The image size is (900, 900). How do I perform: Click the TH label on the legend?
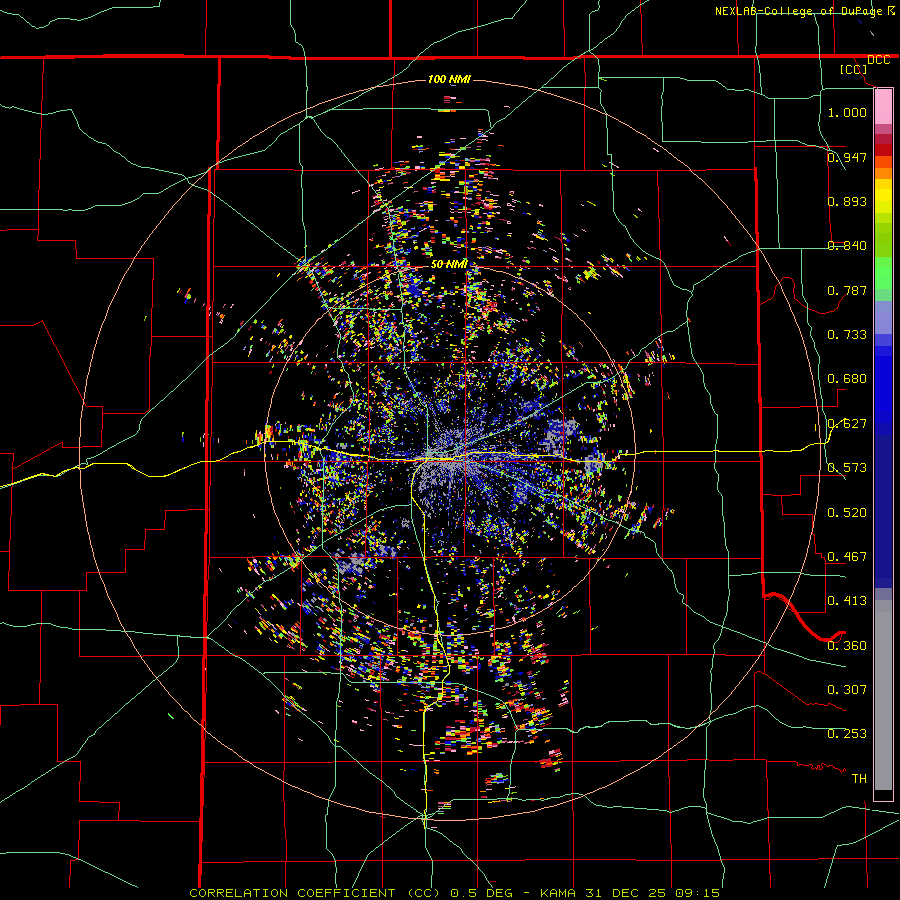859,778
